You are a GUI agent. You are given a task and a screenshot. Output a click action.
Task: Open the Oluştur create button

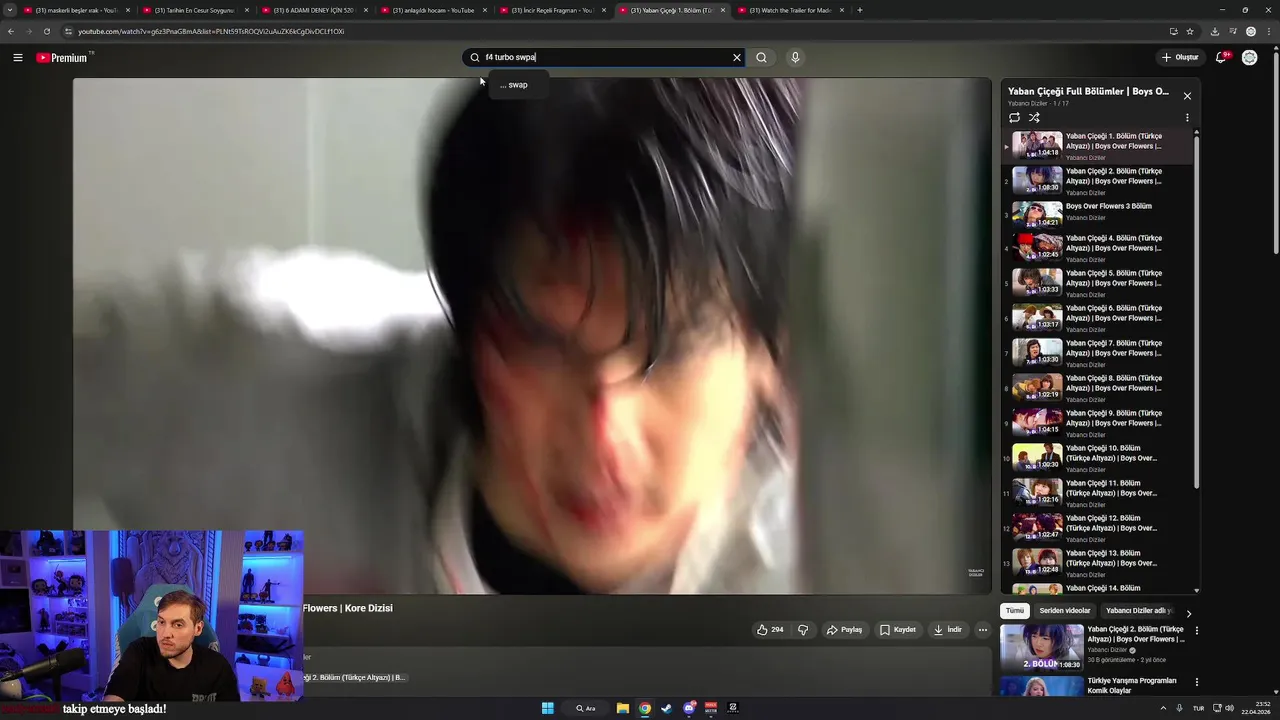(x=1180, y=57)
